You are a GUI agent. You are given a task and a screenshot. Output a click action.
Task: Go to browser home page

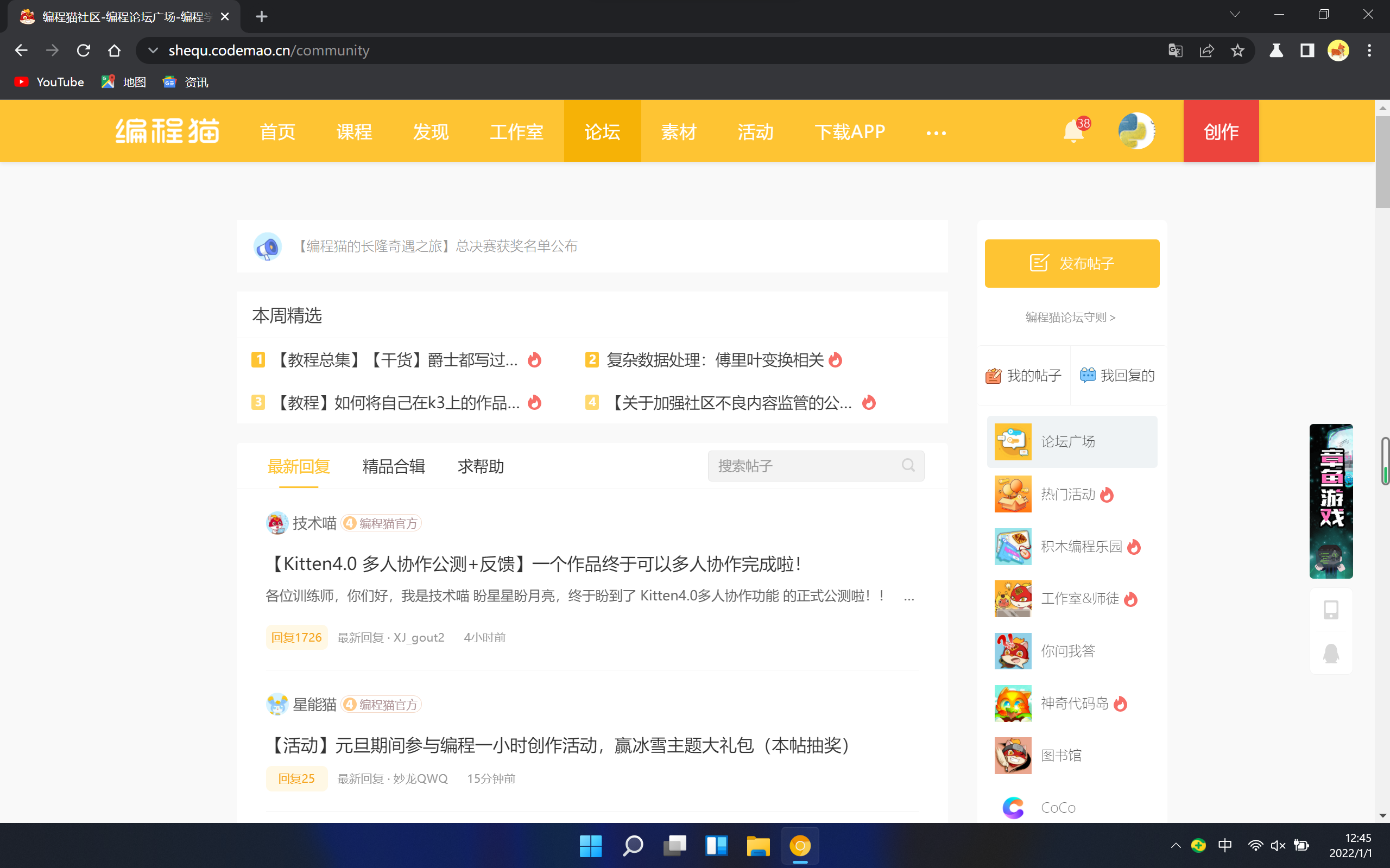click(114, 50)
